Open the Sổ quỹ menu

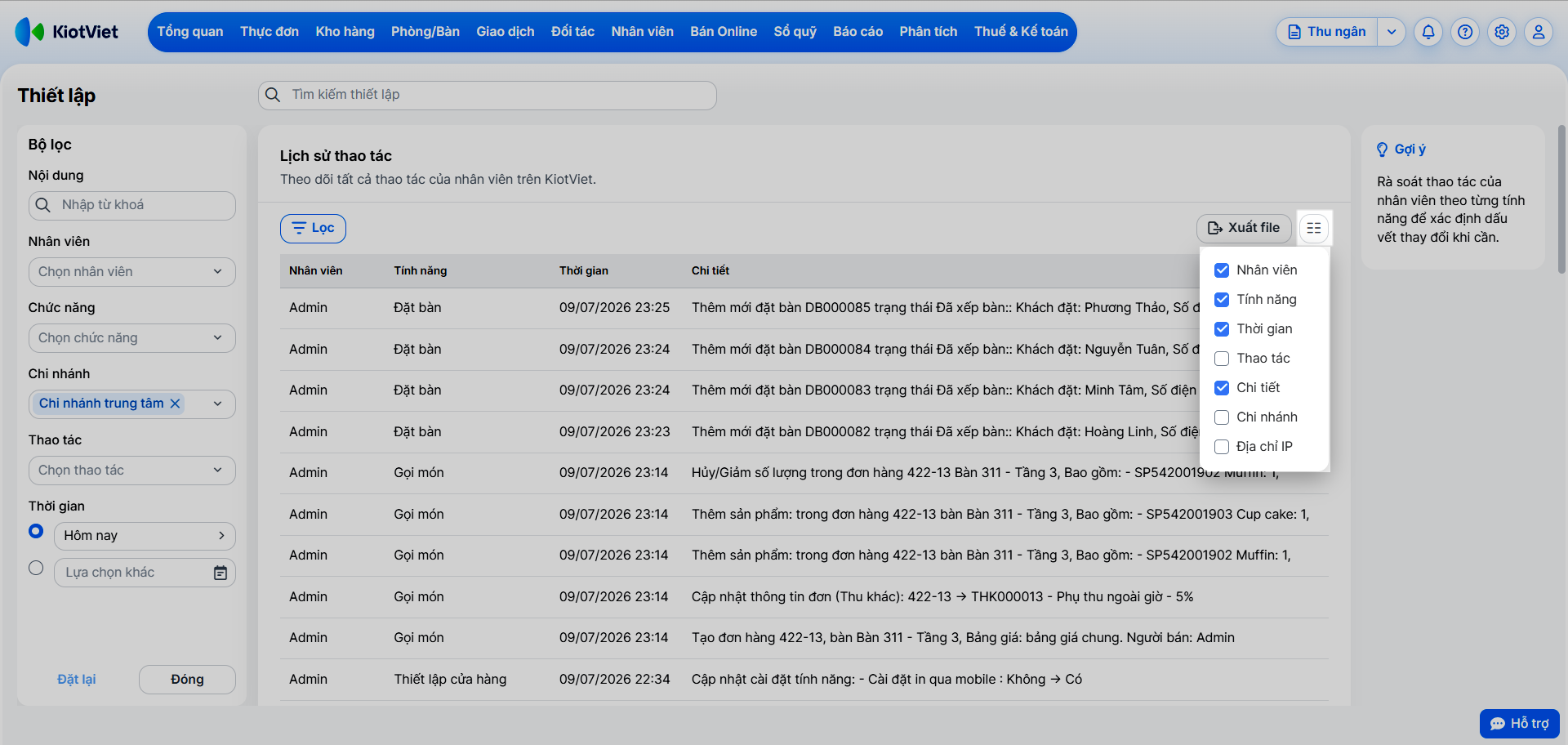coord(795,32)
